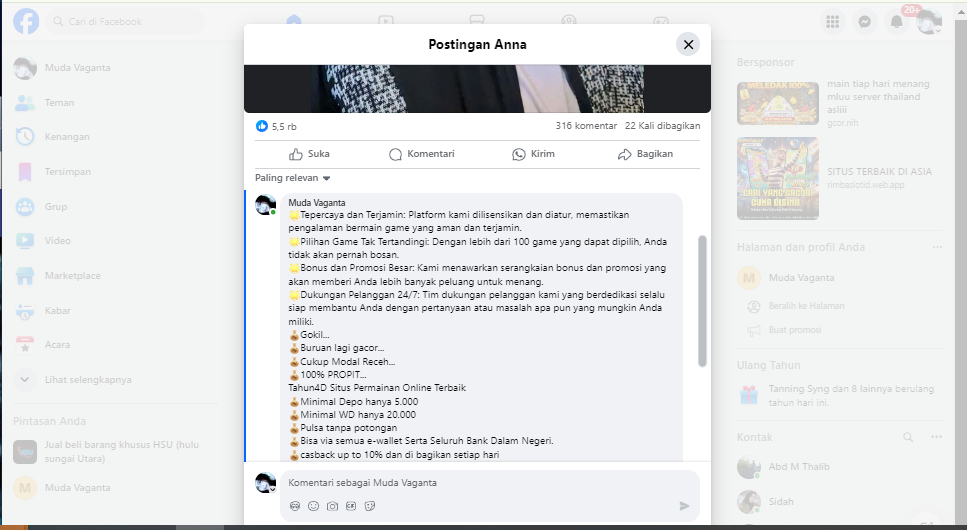
Task: Open the Kabar feed icon in sidebar
Action: [x=25, y=311]
